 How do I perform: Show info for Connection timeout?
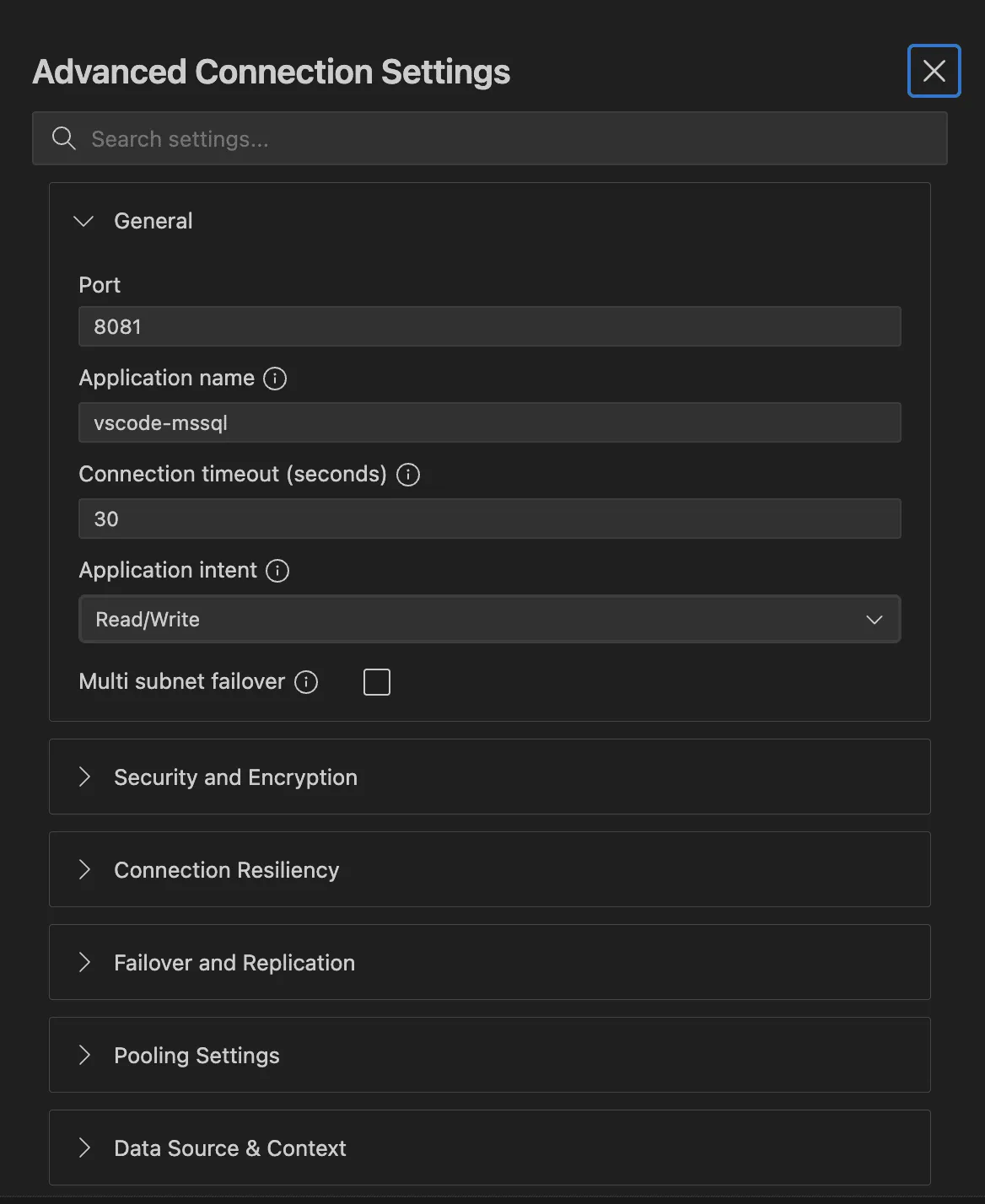pyautogui.click(x=408, y=475)
